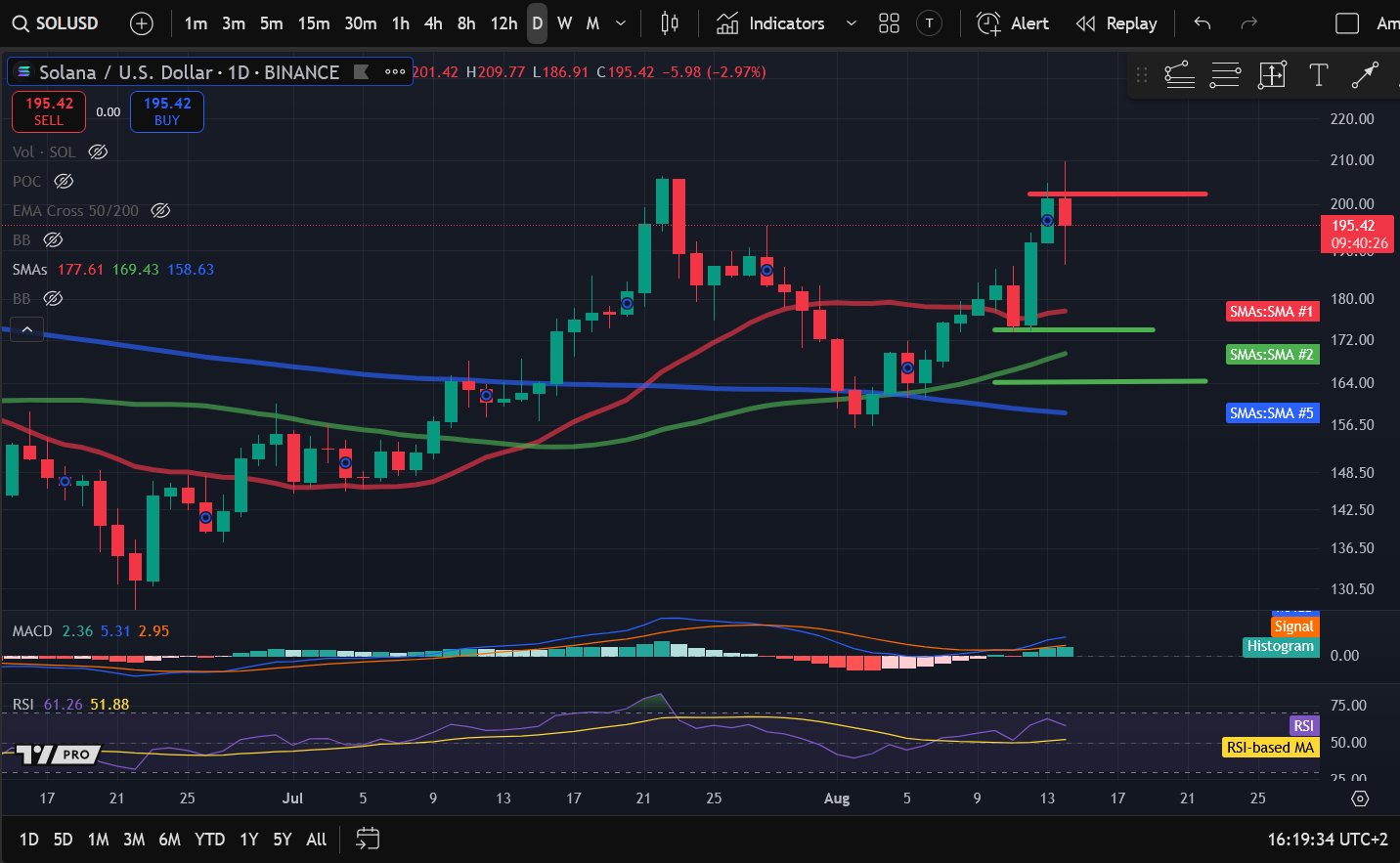Set date range to 1M
This screenshot has height=863, width=1400.
click(x=98, y=840)
